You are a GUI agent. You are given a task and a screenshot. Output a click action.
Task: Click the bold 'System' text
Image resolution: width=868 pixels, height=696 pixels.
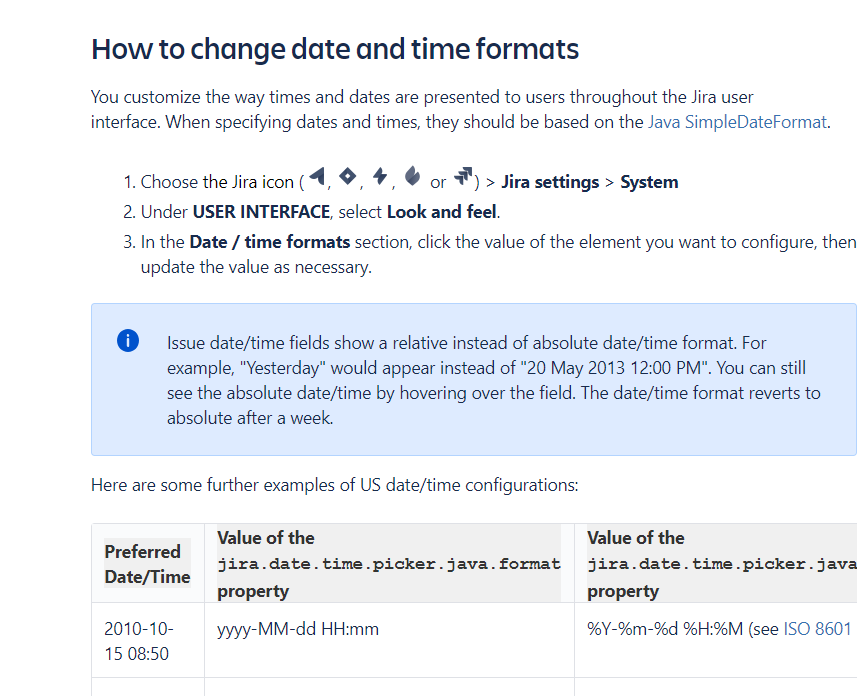649,182
